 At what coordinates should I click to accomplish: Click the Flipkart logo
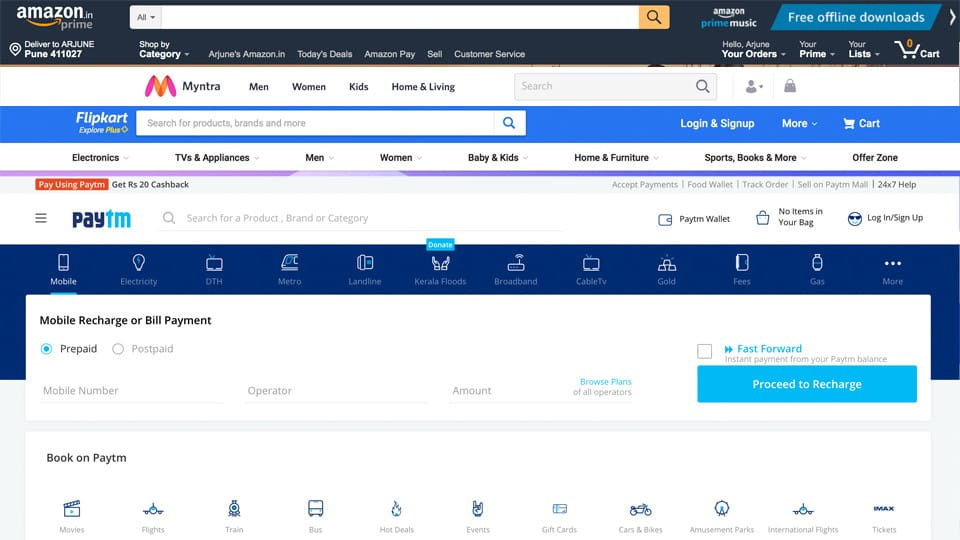click(102, 122)
